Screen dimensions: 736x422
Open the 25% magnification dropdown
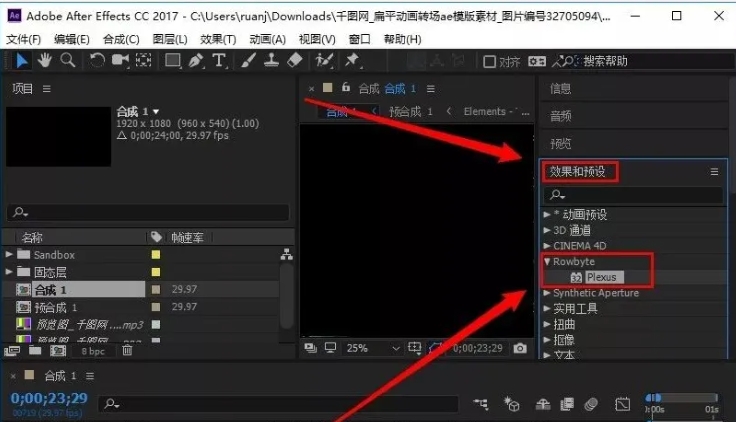pos(373,348)
